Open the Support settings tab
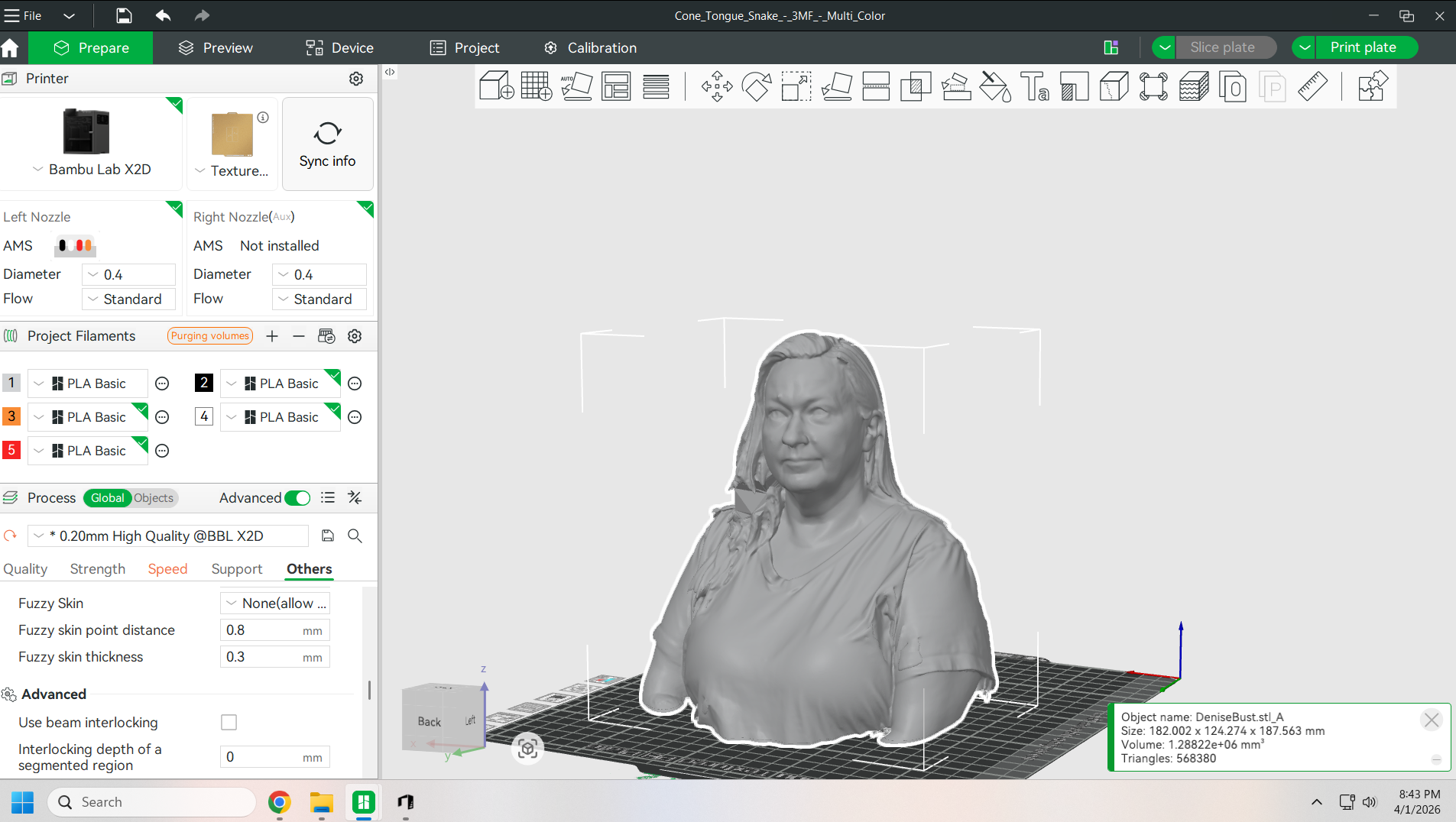The width and height of the screenshot is (1456, 822). tap(236, 569)
